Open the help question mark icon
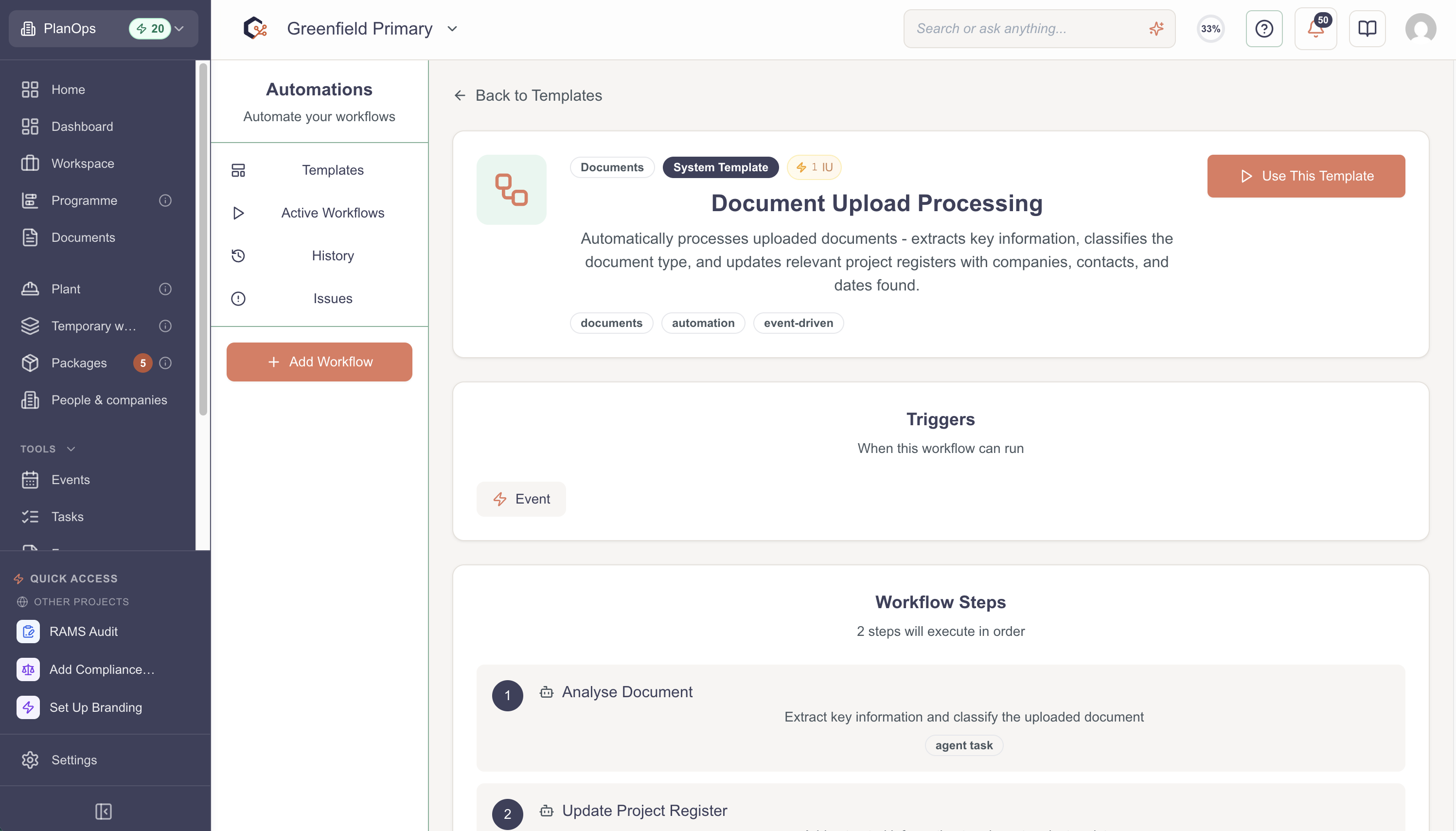The width and height of the screenshot is (1456, 831). (x=1264, y=29)
